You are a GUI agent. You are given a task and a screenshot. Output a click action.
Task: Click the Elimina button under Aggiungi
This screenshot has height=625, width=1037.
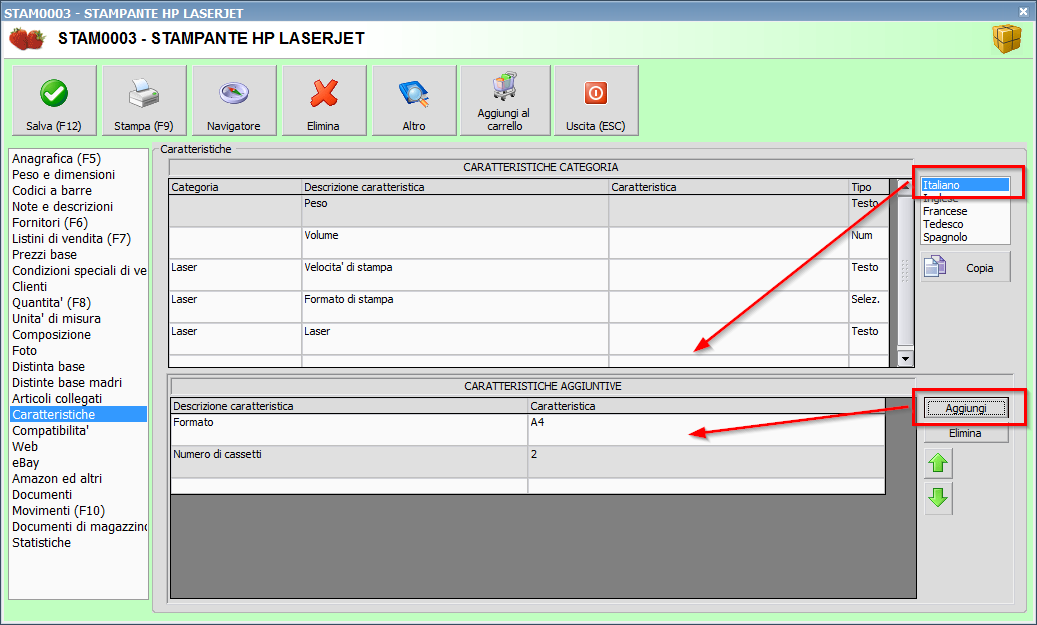966,433
